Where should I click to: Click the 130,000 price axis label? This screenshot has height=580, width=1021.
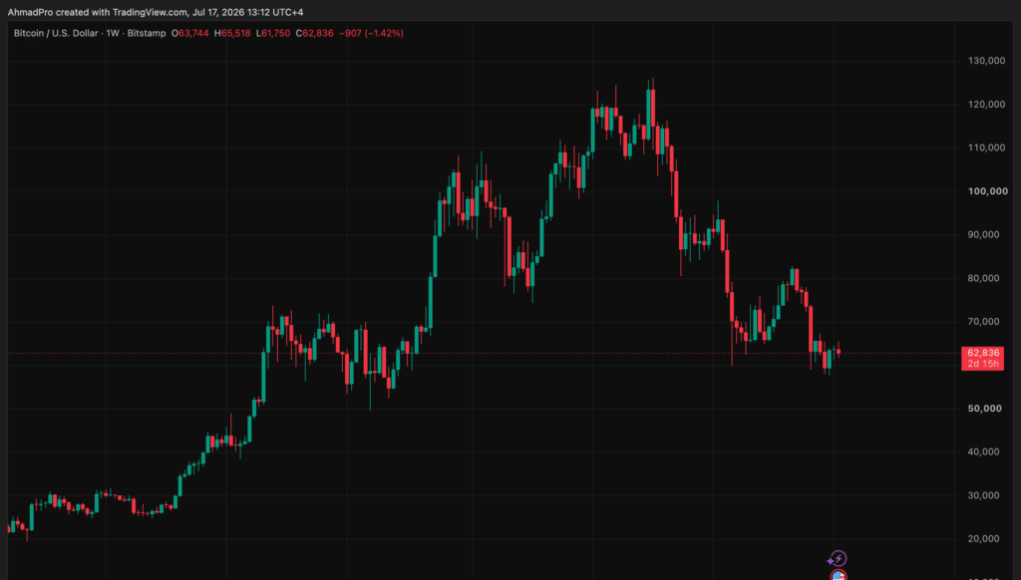(986, 61)
